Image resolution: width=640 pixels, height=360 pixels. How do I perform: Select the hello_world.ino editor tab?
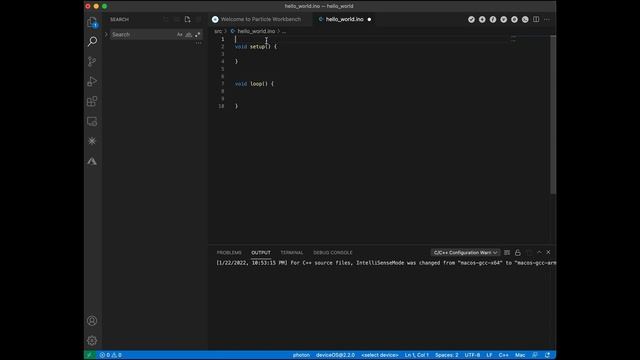tap(344, 19)
